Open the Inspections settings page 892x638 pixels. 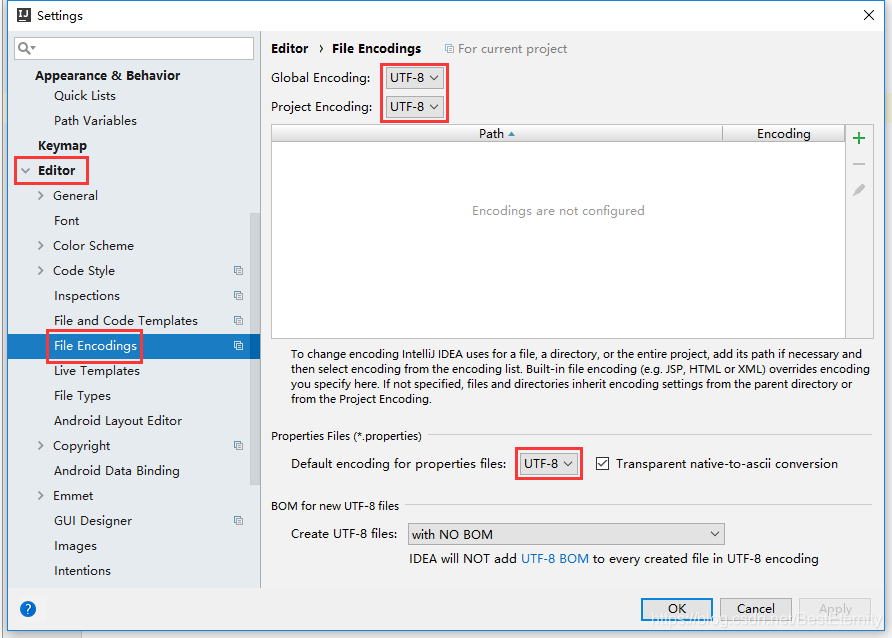point(87,296)
